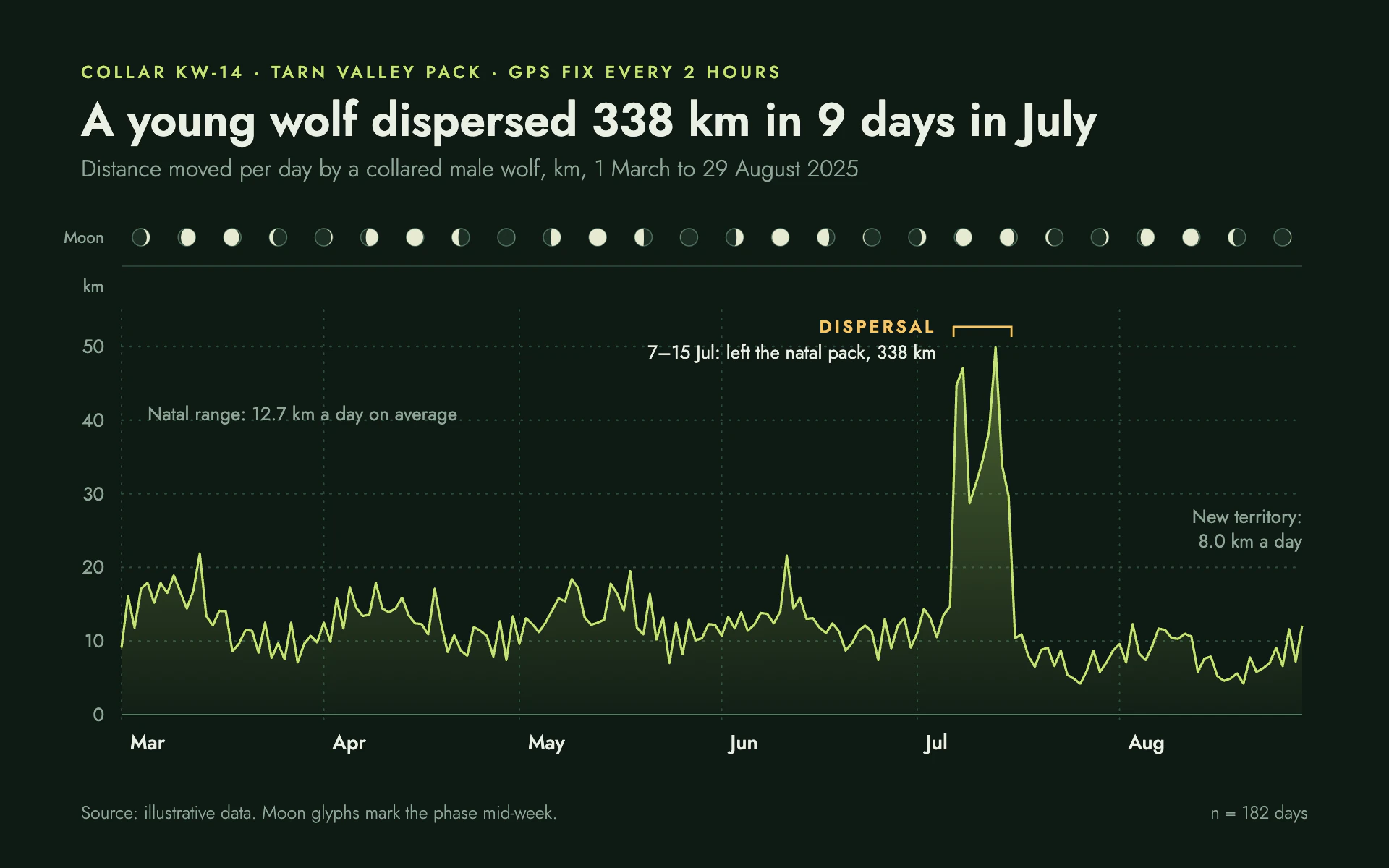Click the "Moon" row label
The width and height of the screenshot is (1389, 868).
click(84, 238)
